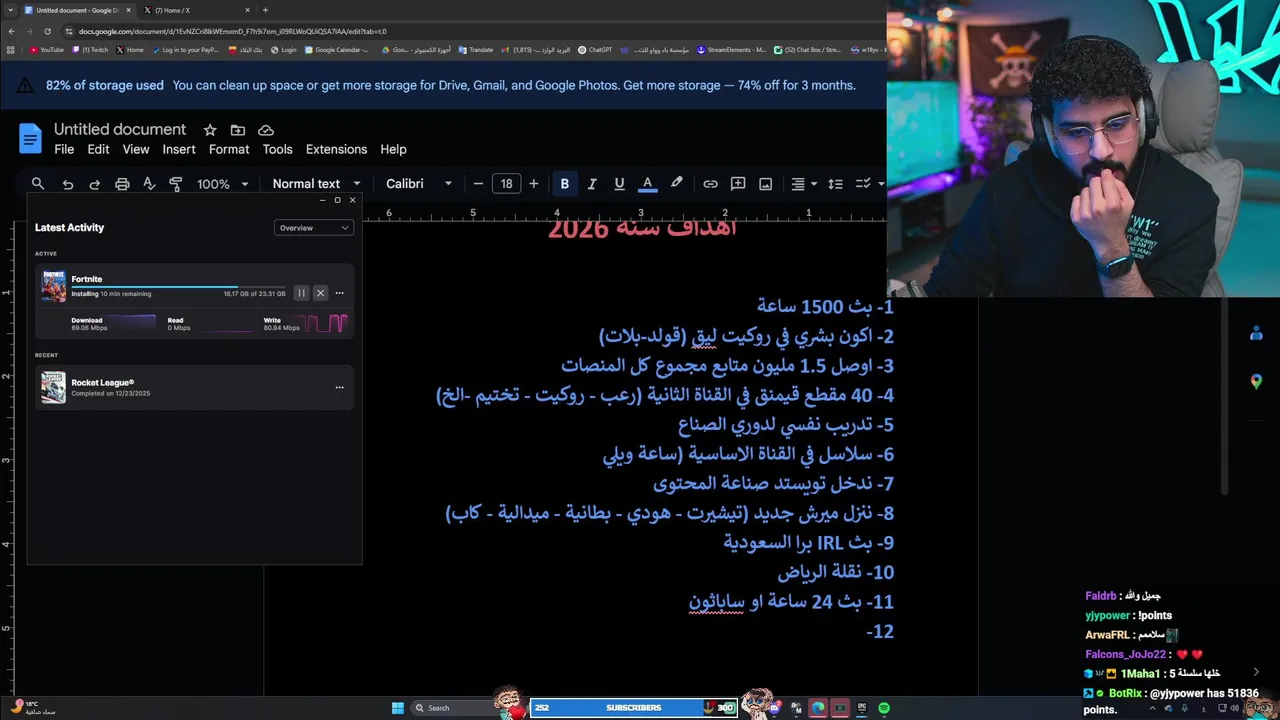Open the text alignment dropdown
The width and height of the screenshot is (1280, 720).
pyautogui.click(x=804, y=184)
